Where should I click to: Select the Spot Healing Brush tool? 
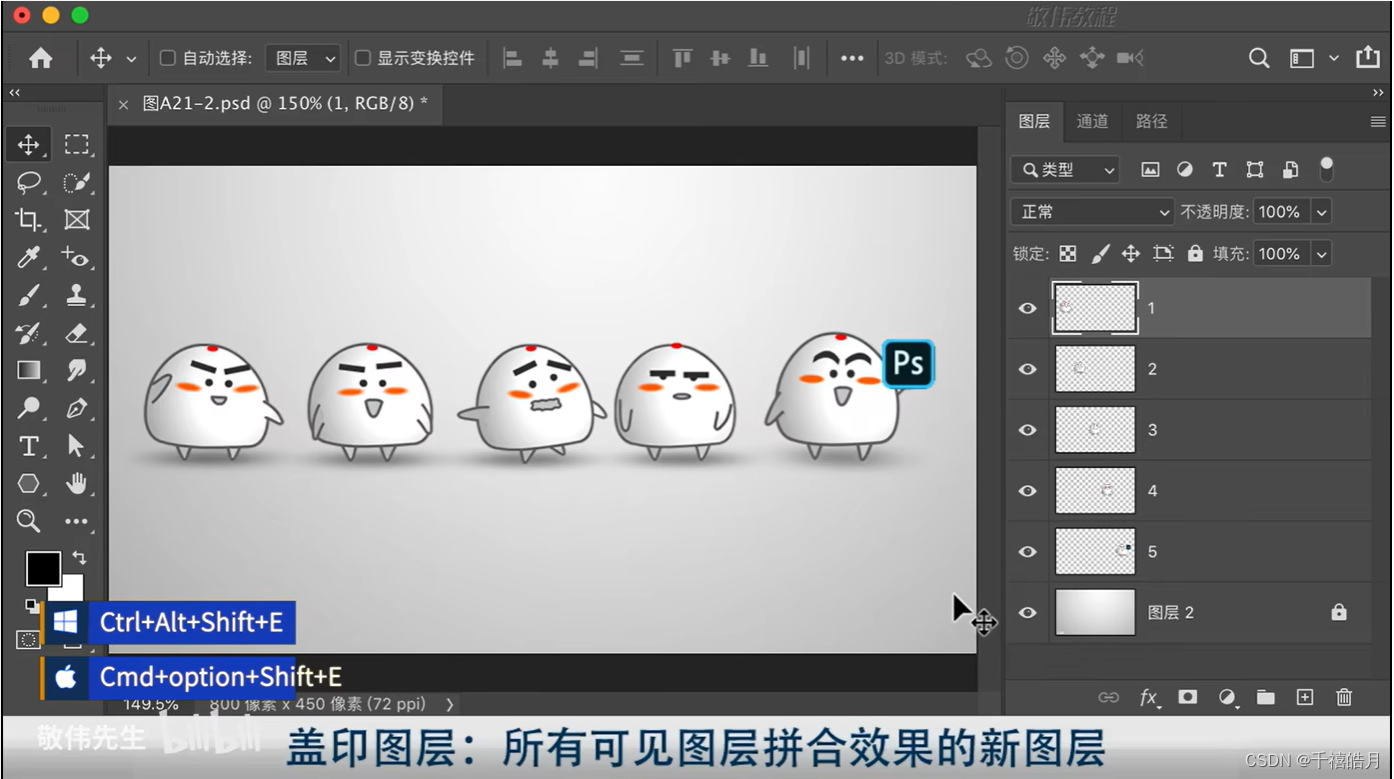click(x=77, y=258)
